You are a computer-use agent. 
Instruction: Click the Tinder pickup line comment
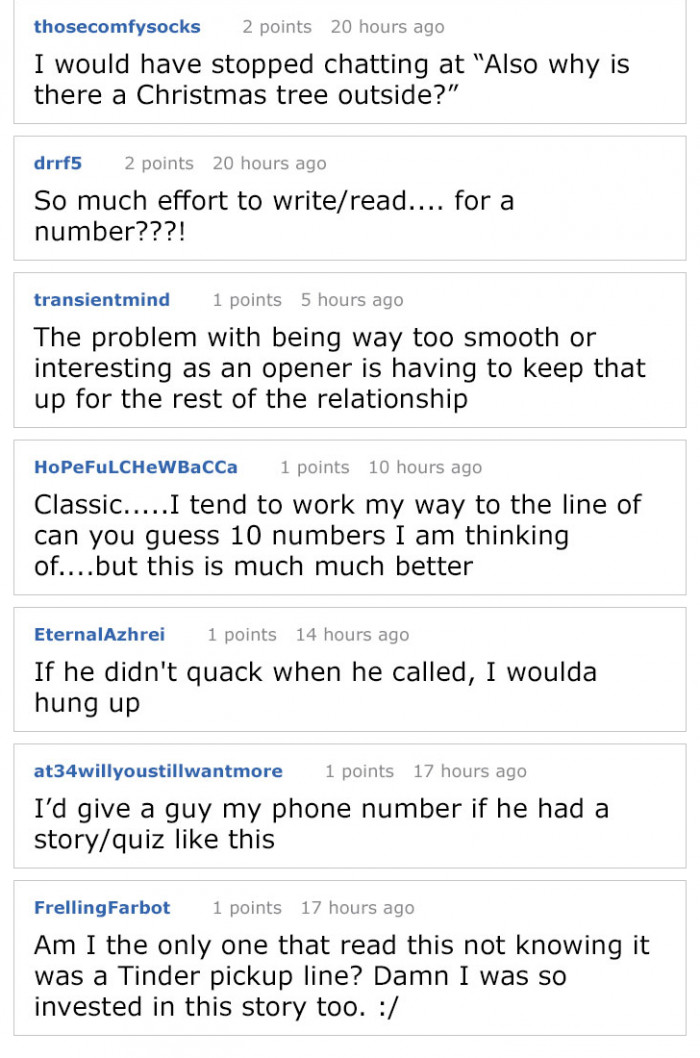point(342,976)
